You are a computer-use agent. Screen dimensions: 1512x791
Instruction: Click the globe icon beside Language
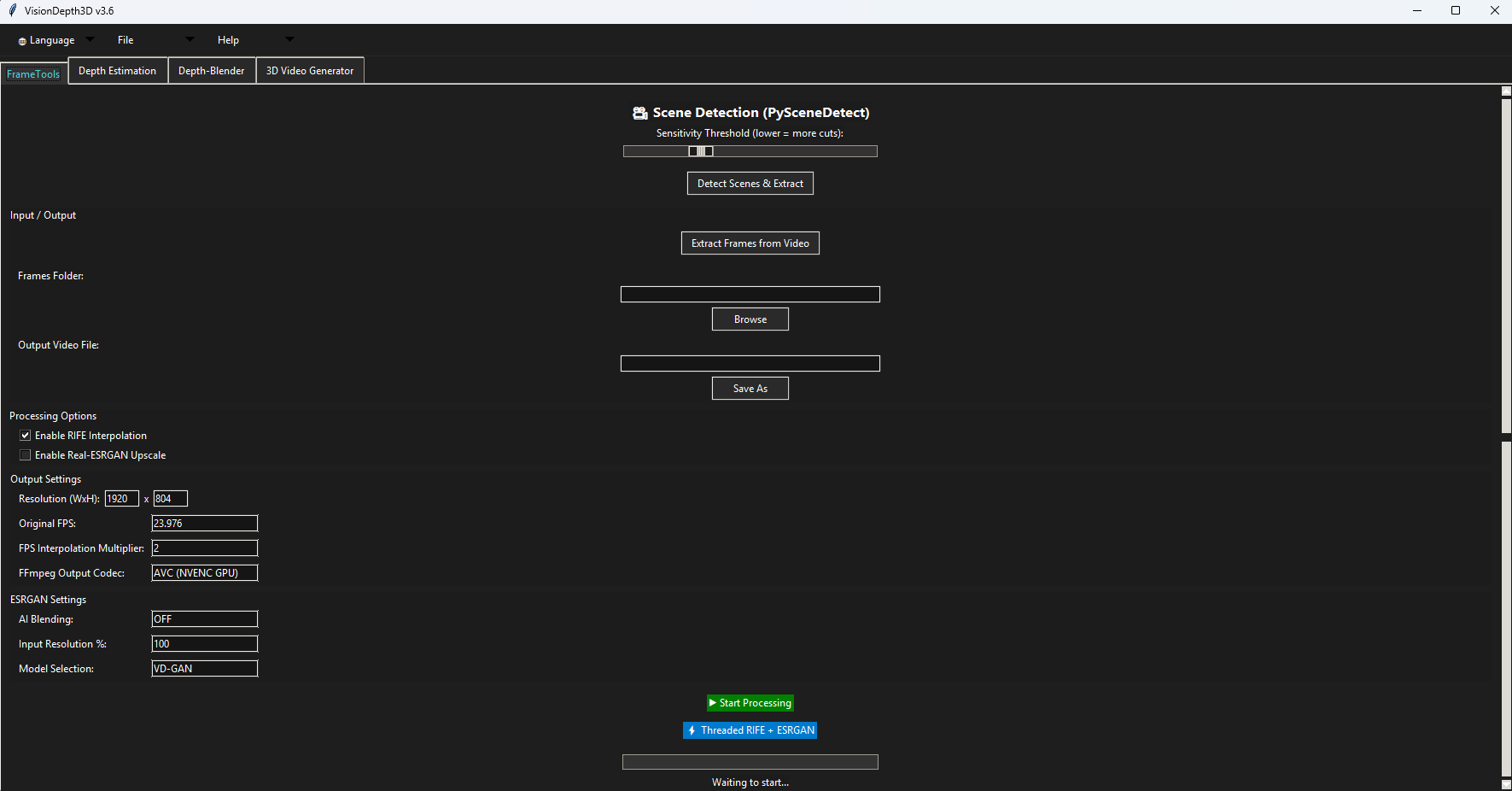22,41
